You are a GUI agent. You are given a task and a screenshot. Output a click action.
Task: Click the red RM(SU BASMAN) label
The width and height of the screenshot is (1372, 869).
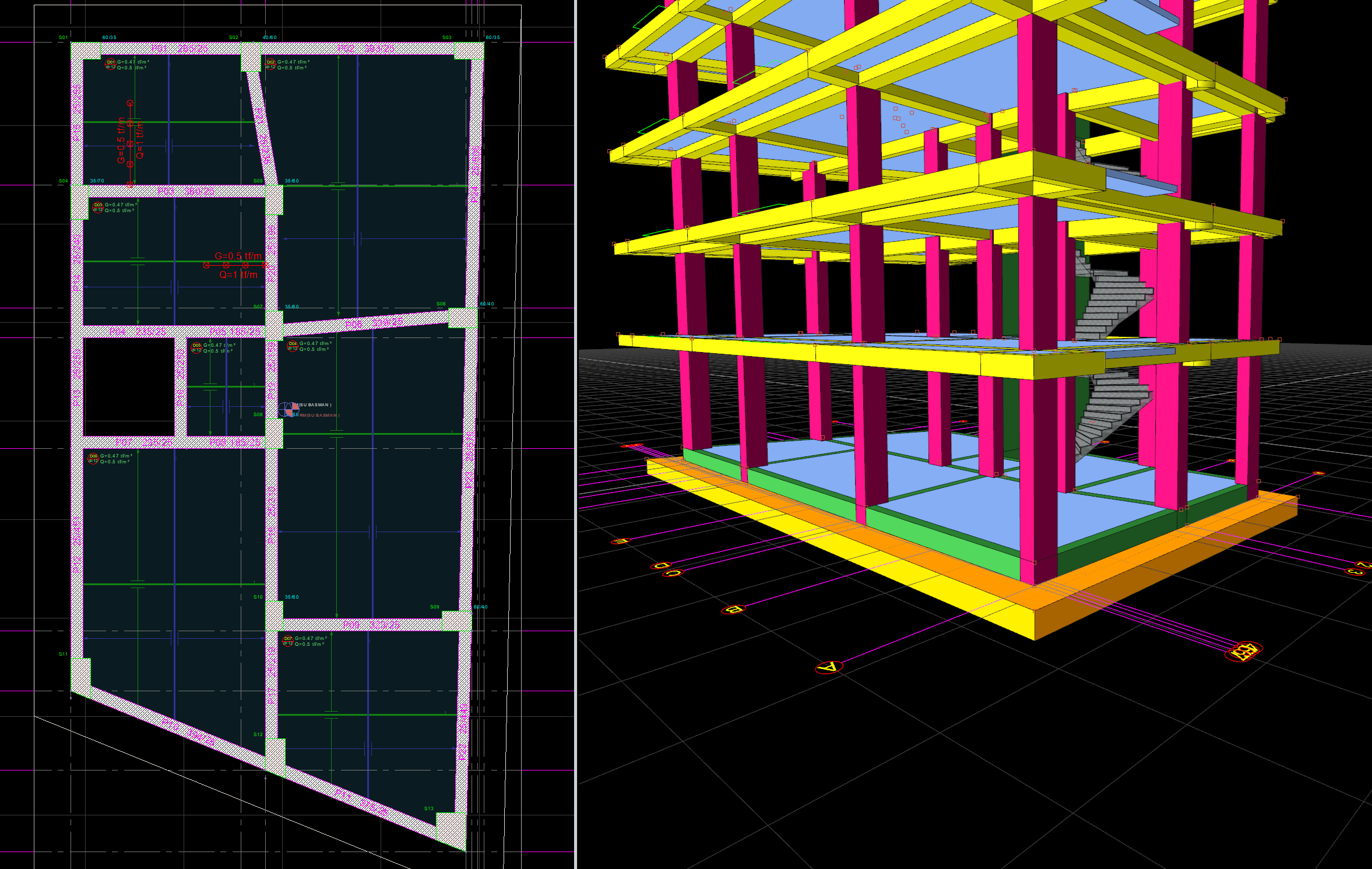tap(319, 415)
